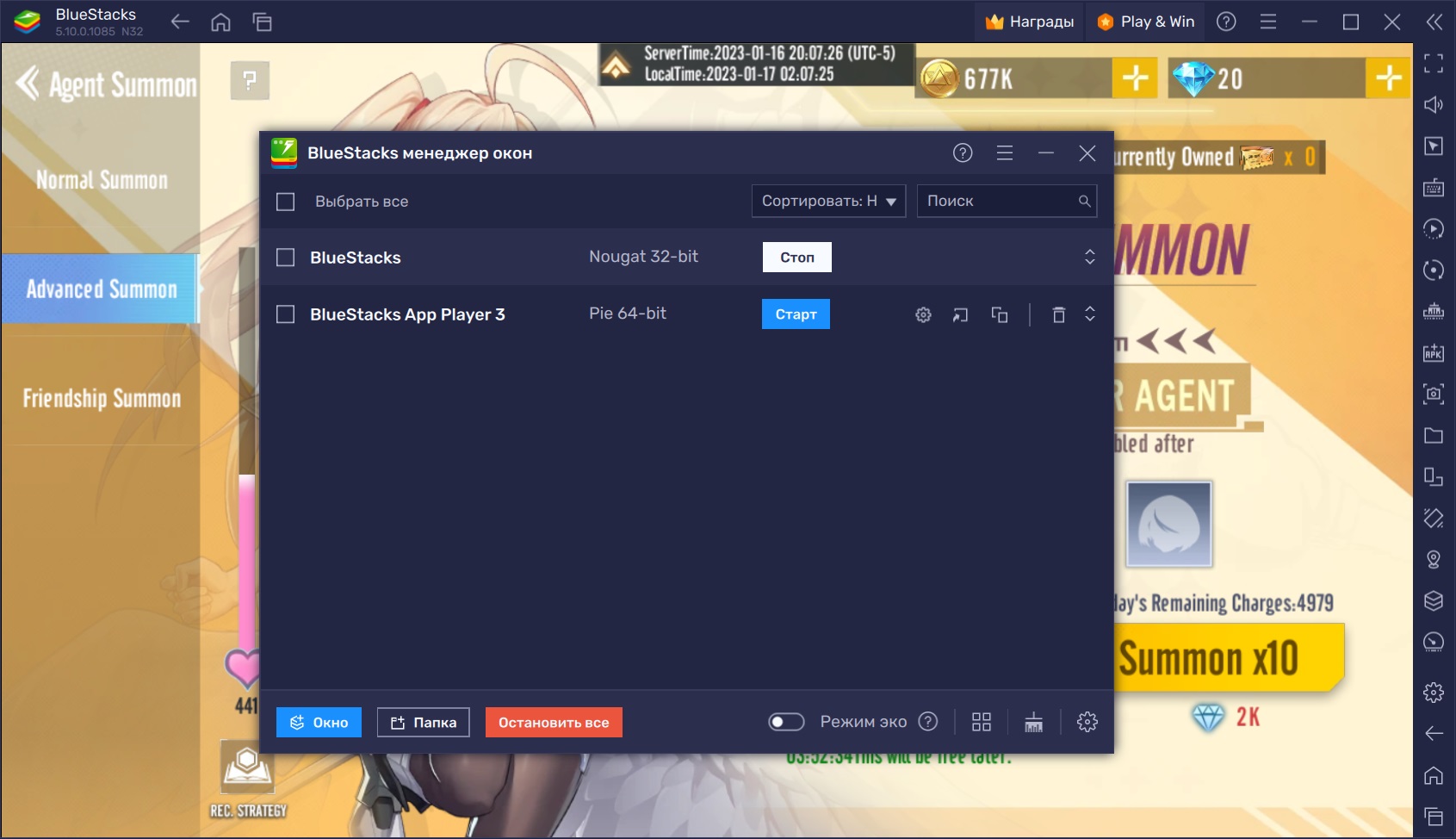Select checkbox for BlueStacks instance
Image resolution: width=1456 pixels, height=839 pixels.
pos(285,258)
